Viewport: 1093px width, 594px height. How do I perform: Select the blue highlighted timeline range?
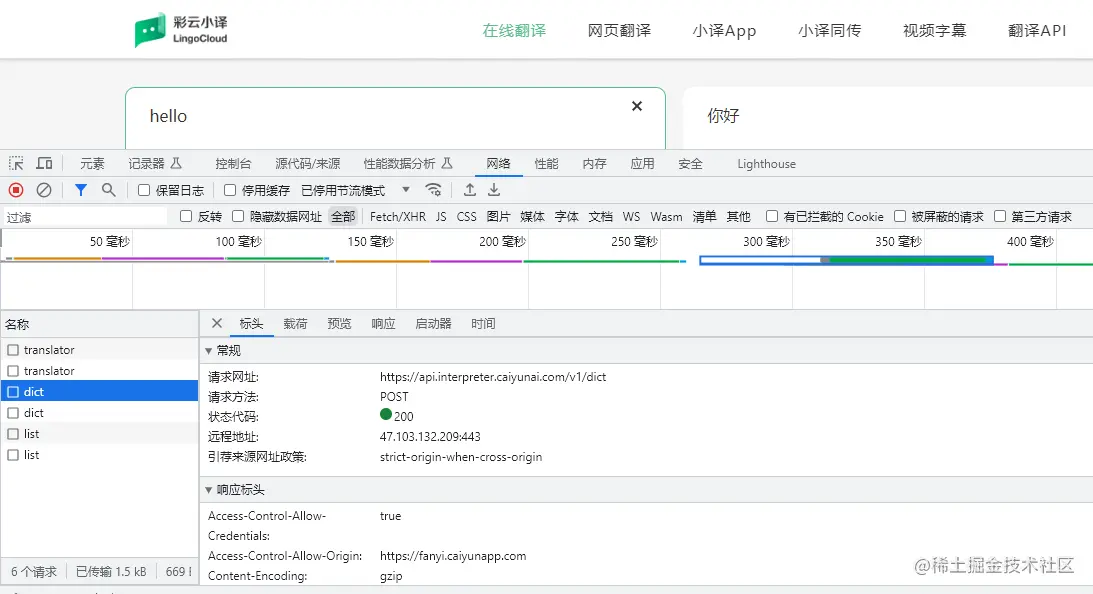[x=846, y=260]
